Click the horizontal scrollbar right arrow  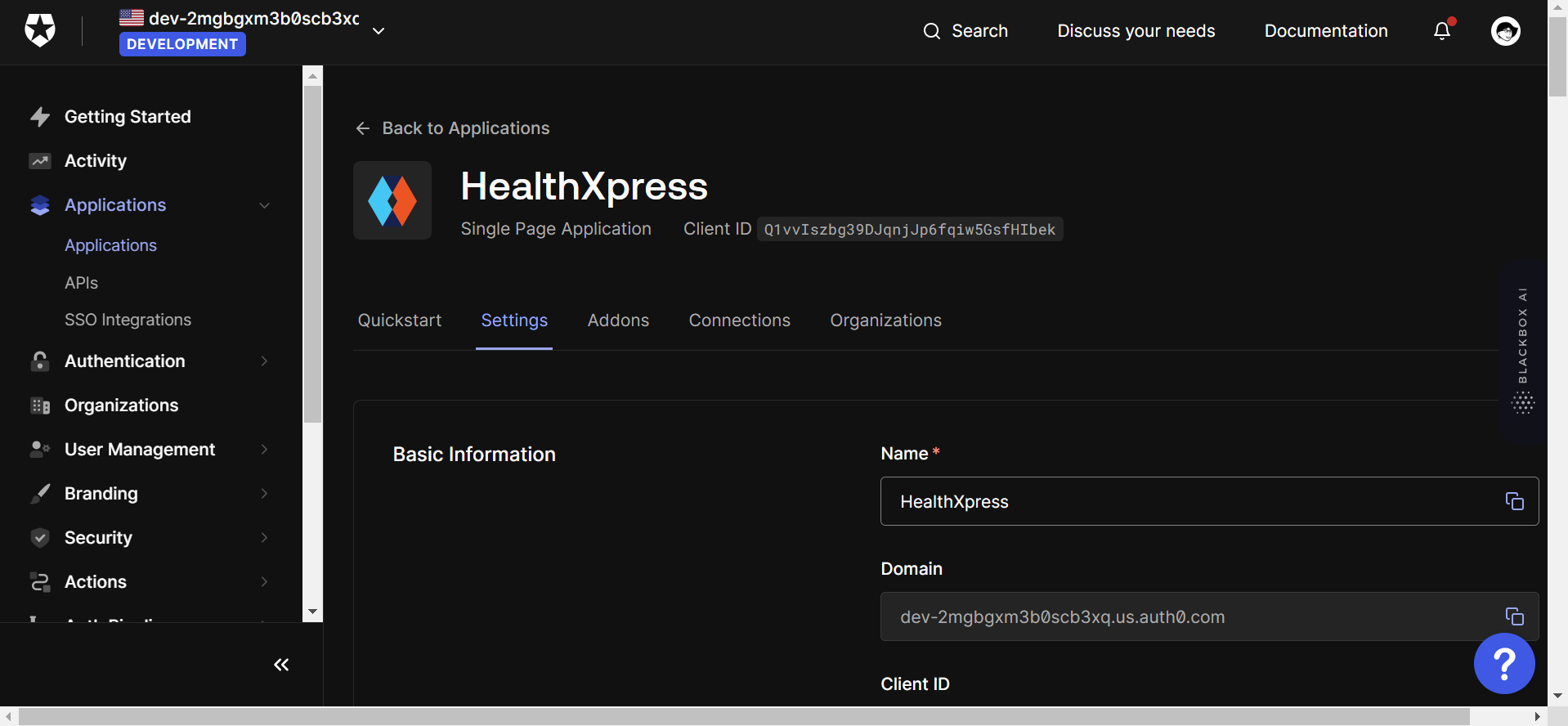click(x=1537, y=716)
